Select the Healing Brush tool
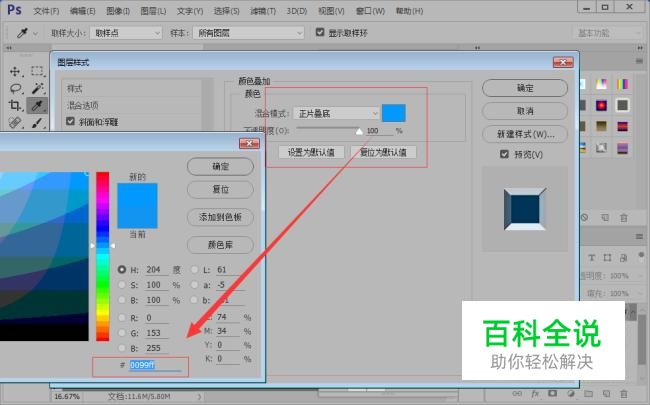 [x=15, y=123]
